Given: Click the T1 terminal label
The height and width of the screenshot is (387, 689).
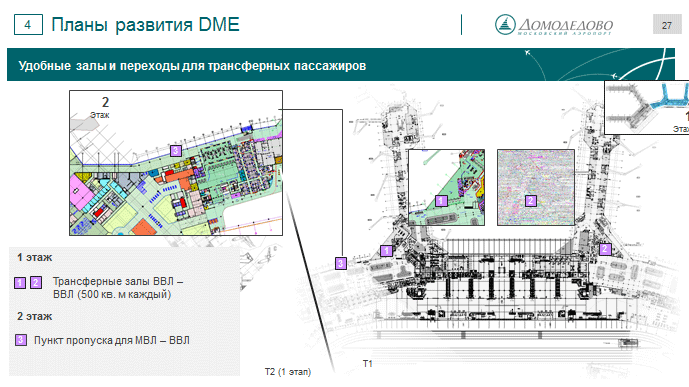Looking at the screenshot, I should pyautogui.click(x=367, y=364).
